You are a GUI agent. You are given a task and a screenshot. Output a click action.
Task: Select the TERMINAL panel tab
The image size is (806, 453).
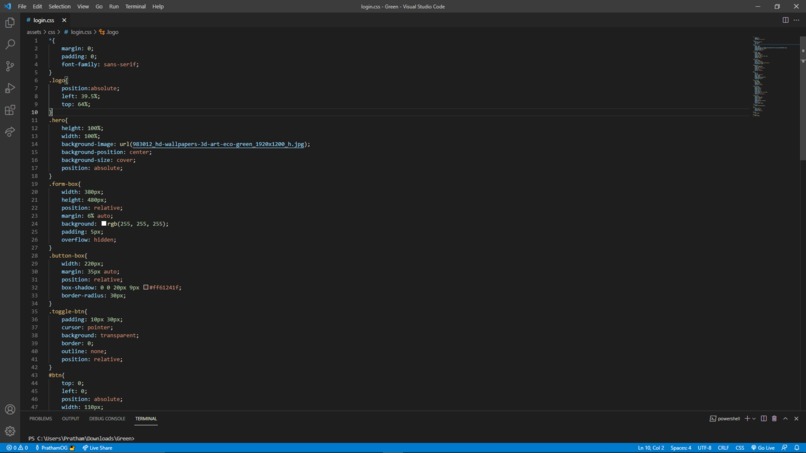point(146,419)
